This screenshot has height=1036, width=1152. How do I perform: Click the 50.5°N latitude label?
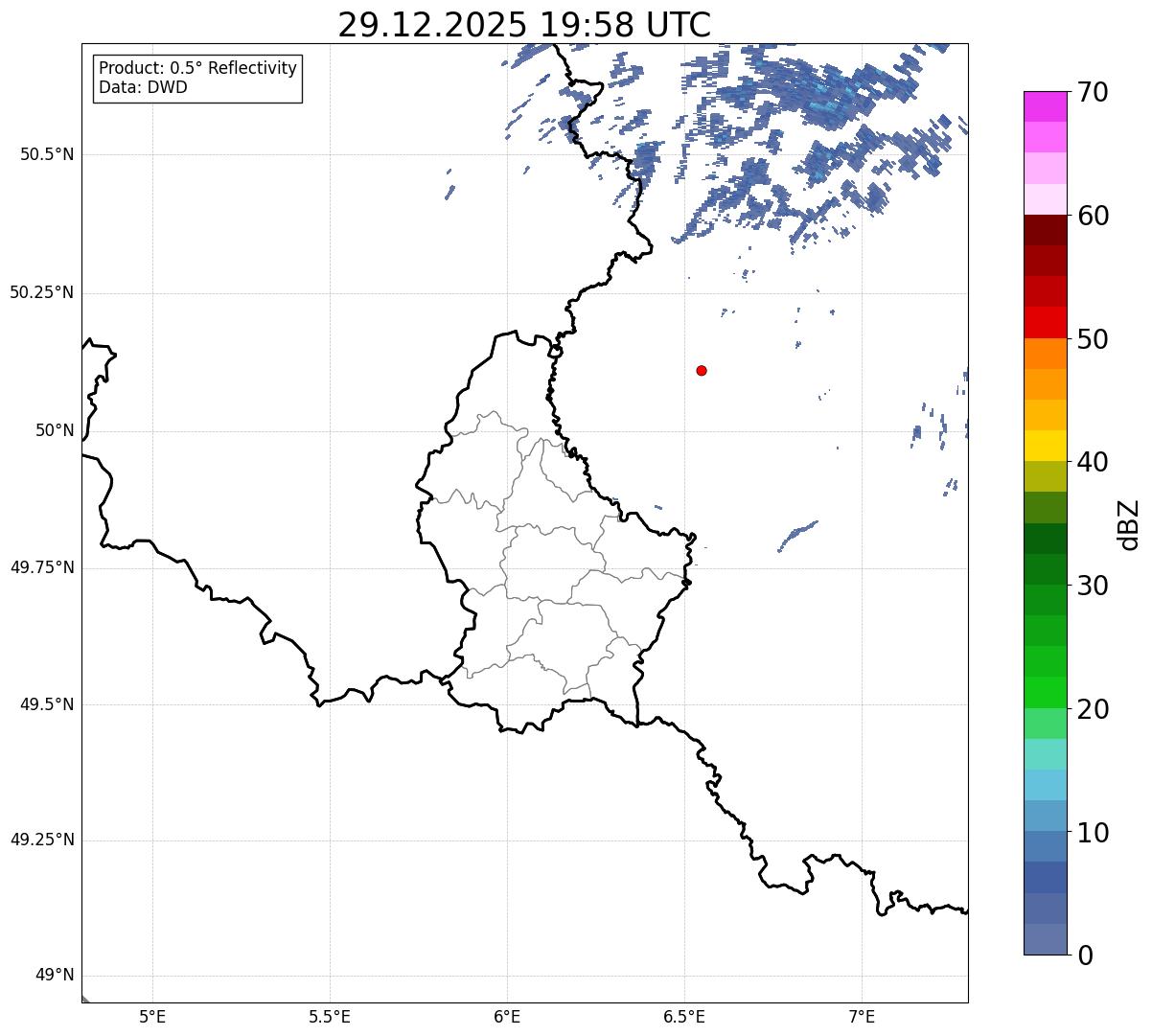pos(47,154)
